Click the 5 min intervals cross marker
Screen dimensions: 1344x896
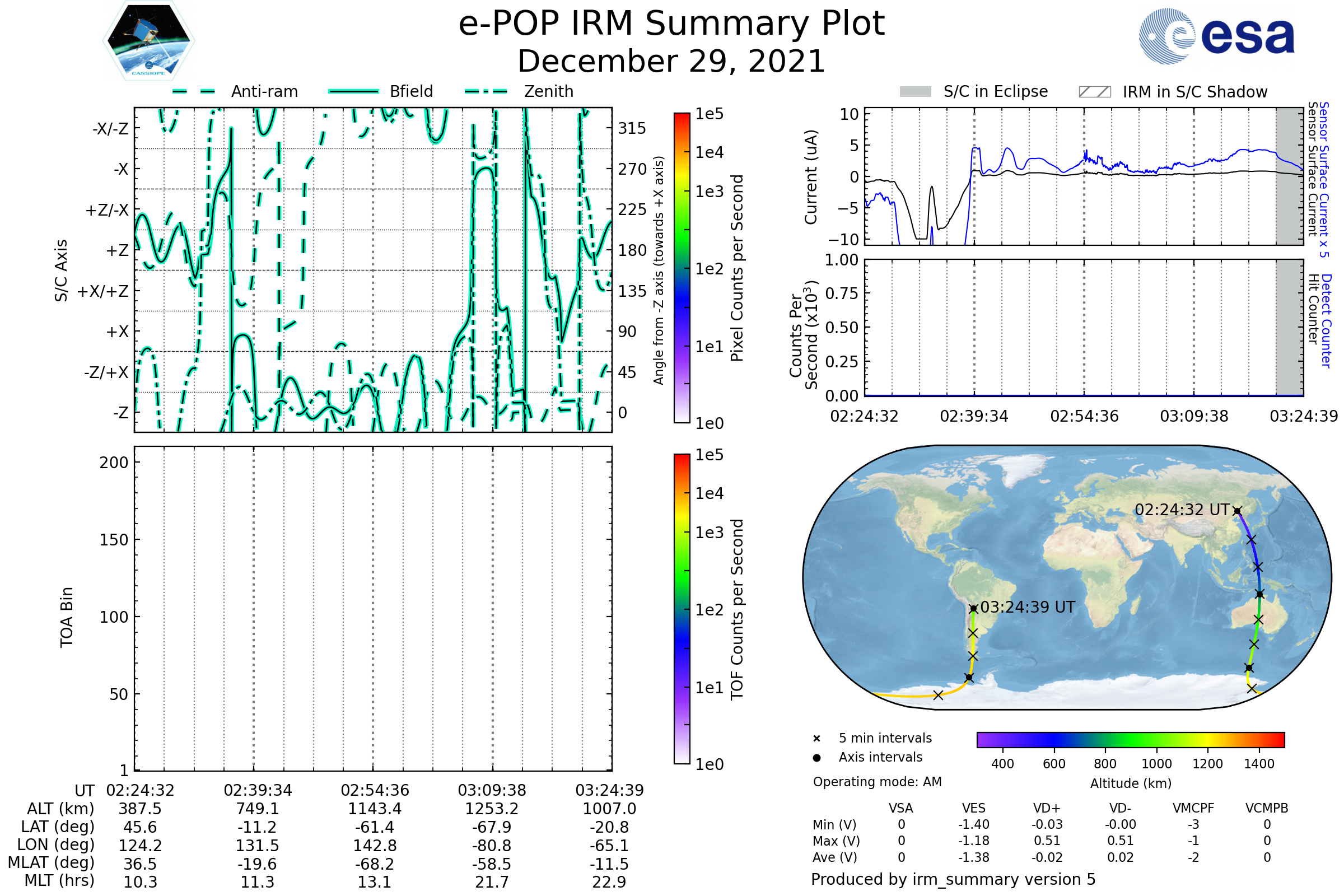[x=816, y=739]
